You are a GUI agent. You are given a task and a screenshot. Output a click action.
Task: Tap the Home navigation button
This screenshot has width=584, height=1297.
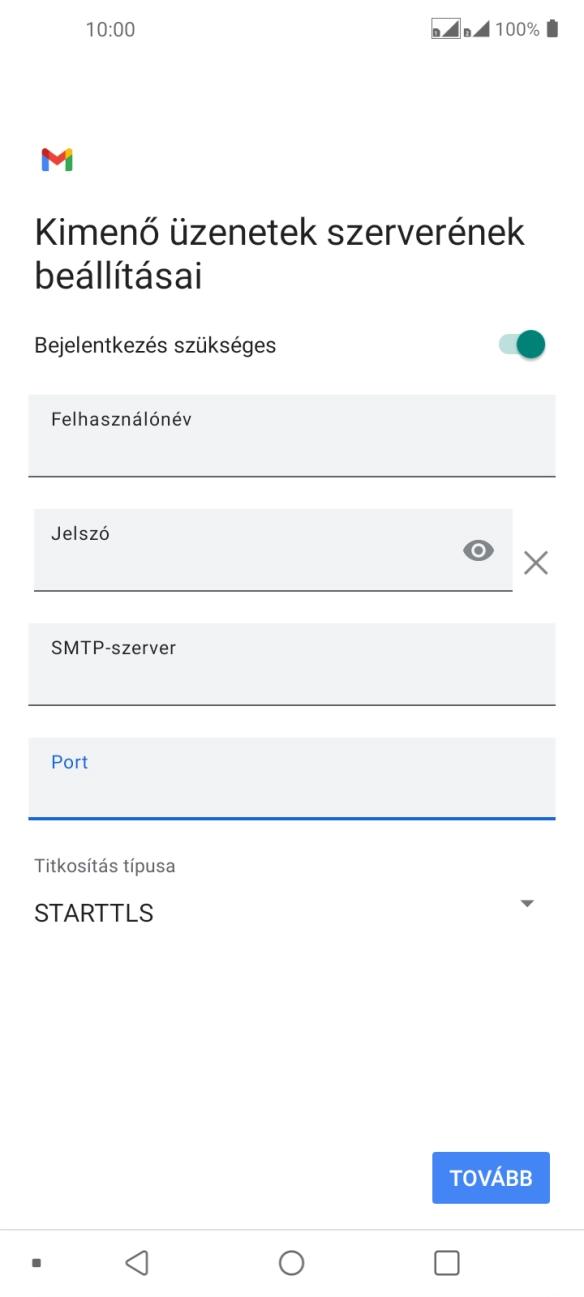point(291,1263)
